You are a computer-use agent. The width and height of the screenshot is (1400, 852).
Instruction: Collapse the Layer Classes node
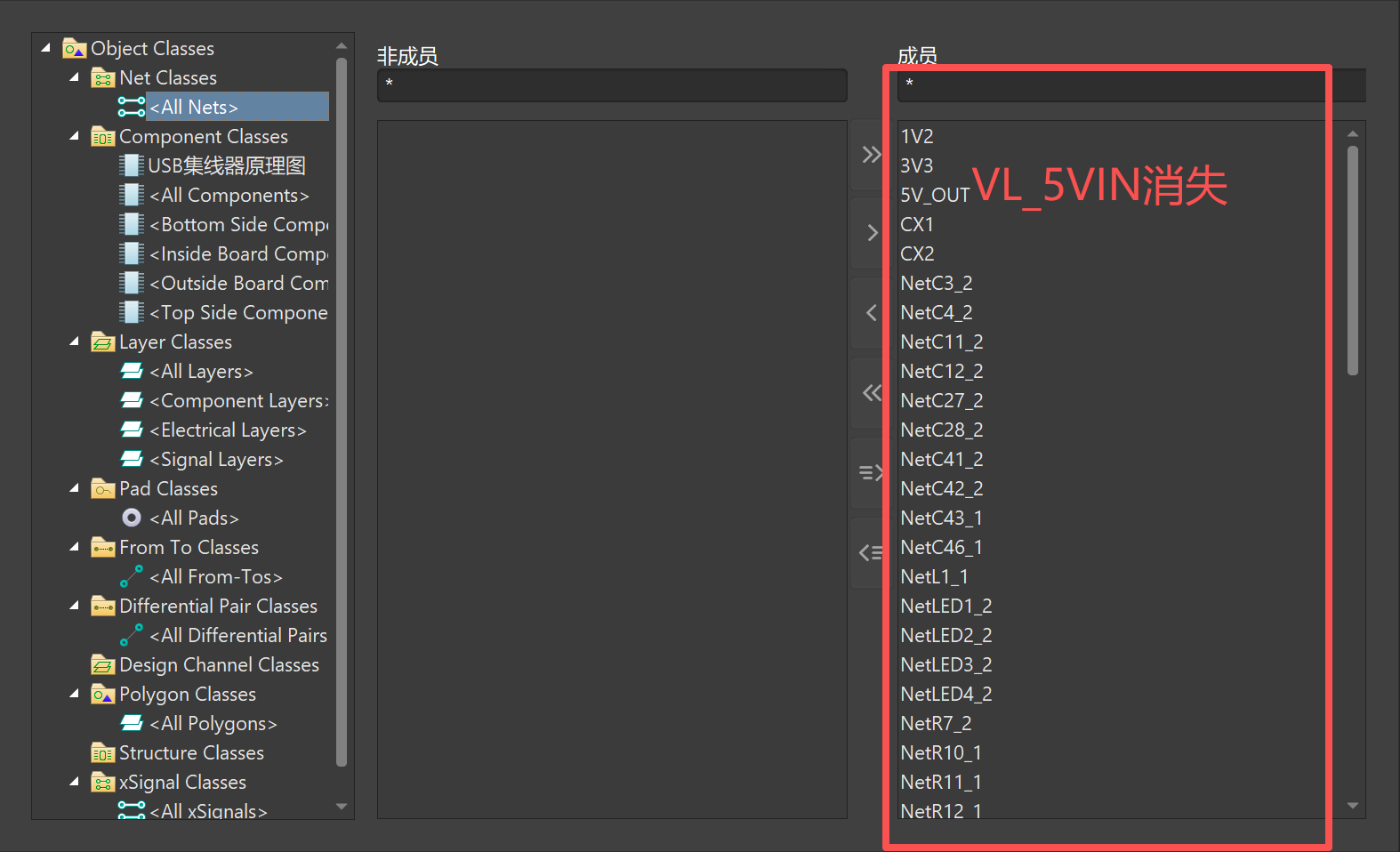click(75, 342)
